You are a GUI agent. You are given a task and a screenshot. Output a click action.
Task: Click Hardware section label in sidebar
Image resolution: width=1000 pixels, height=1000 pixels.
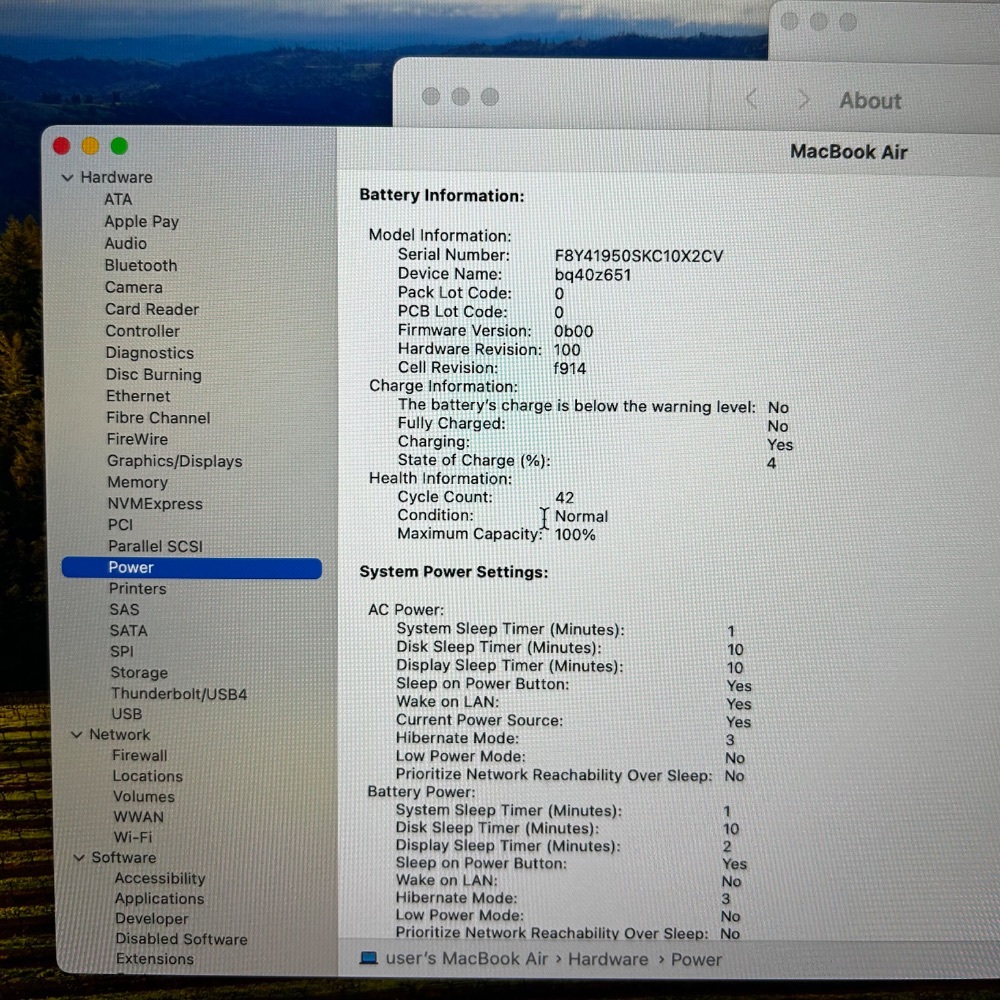pyautogui.click(x=117, y=177)
